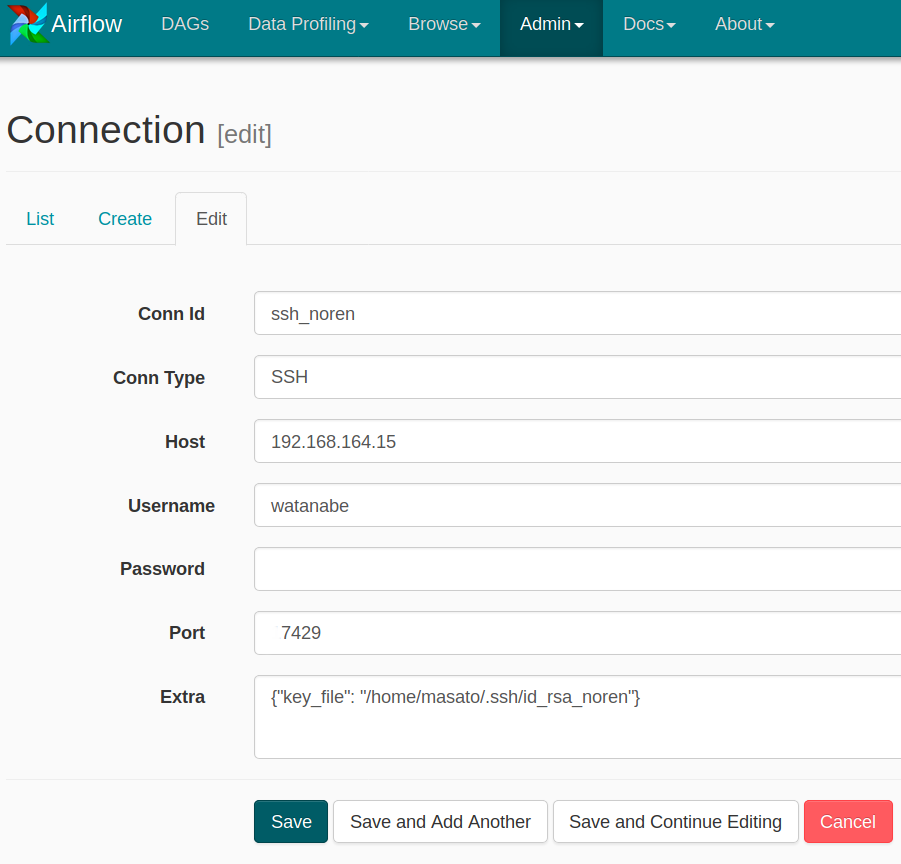The image size is (901, 864).
Task: Switch to the Create tab
Action: (x=124, y=218)
